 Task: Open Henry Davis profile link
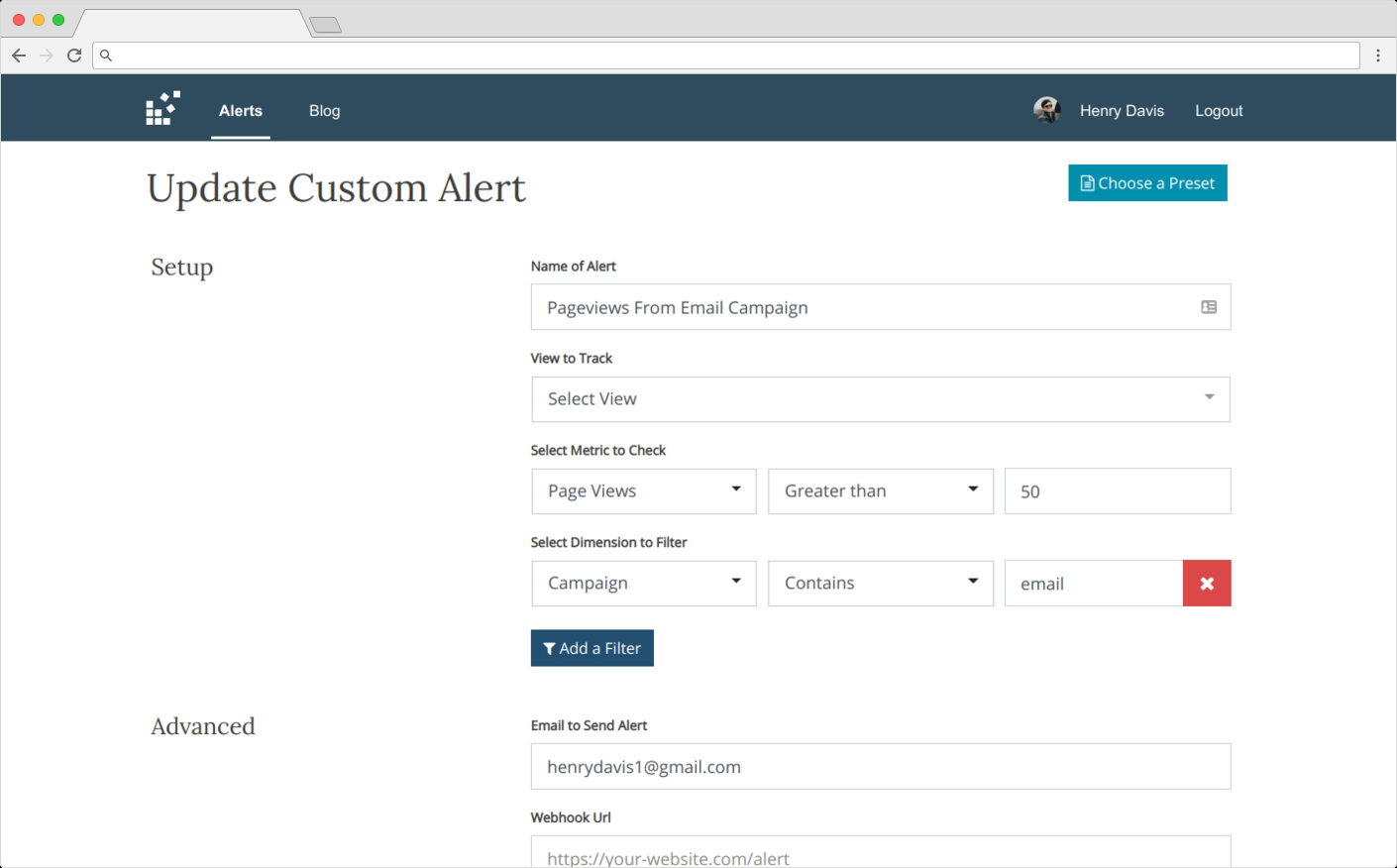pyautogui.click(x=1122, y=111)
